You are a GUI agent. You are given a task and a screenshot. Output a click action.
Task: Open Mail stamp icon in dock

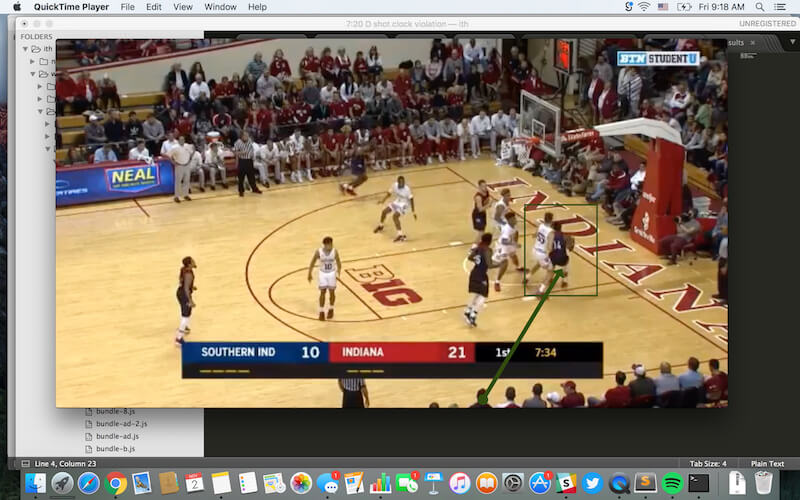(x=141, y=483)
